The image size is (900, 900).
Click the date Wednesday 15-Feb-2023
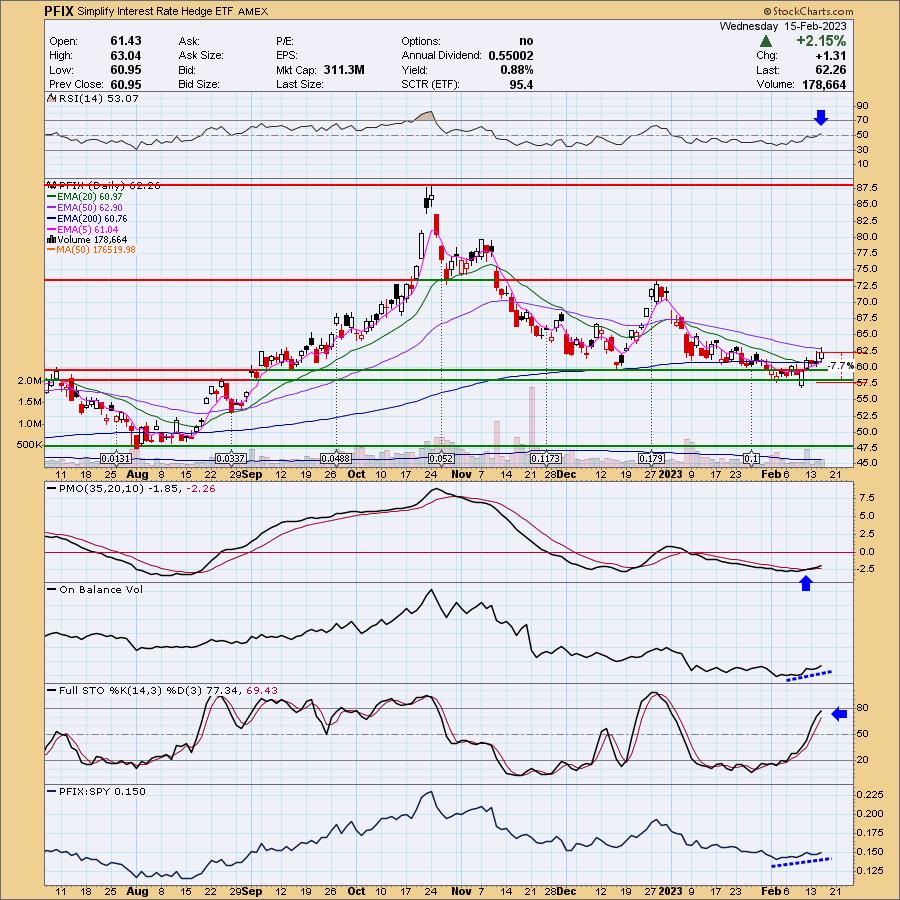click(x=782, y=26)
